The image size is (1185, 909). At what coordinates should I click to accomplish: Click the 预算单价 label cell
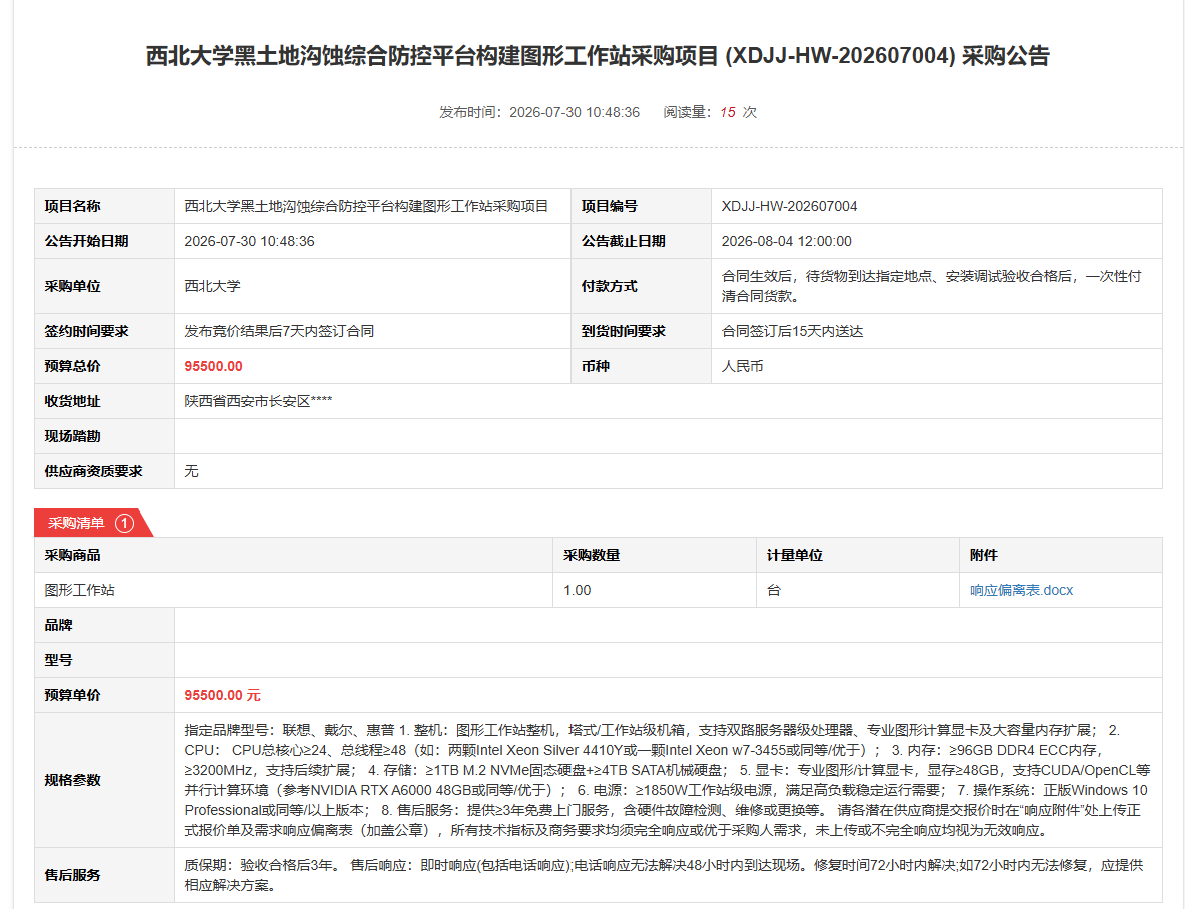tap(104, 695)
